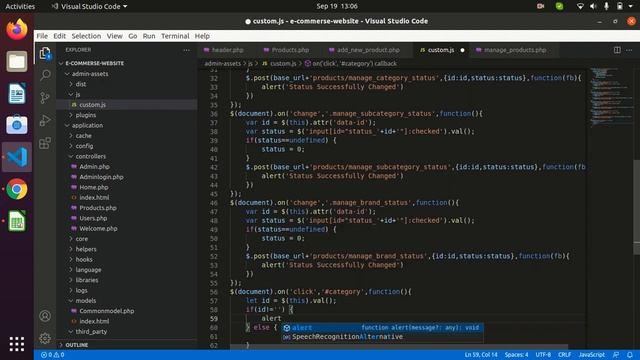
Task: Open the notifications bell in status bar
Action: click(630, 355)
